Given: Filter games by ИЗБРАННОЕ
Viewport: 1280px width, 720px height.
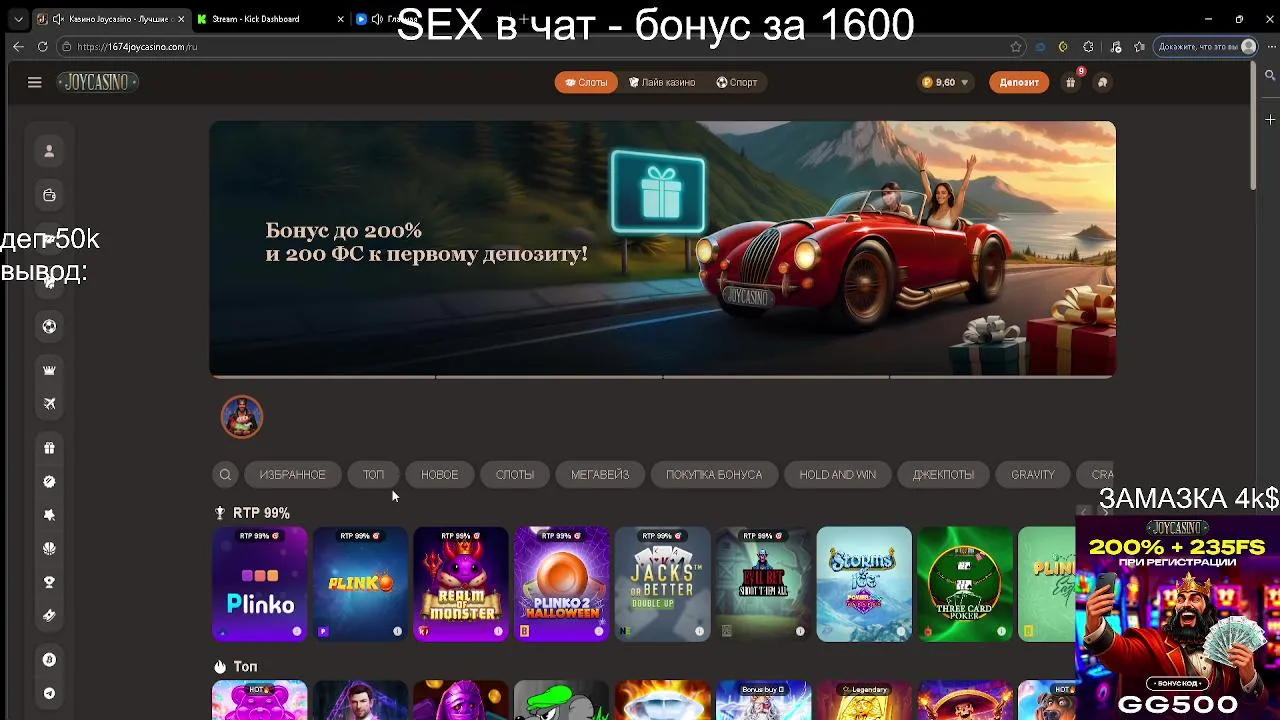Looking at the screenshot, I should (292, 475).
